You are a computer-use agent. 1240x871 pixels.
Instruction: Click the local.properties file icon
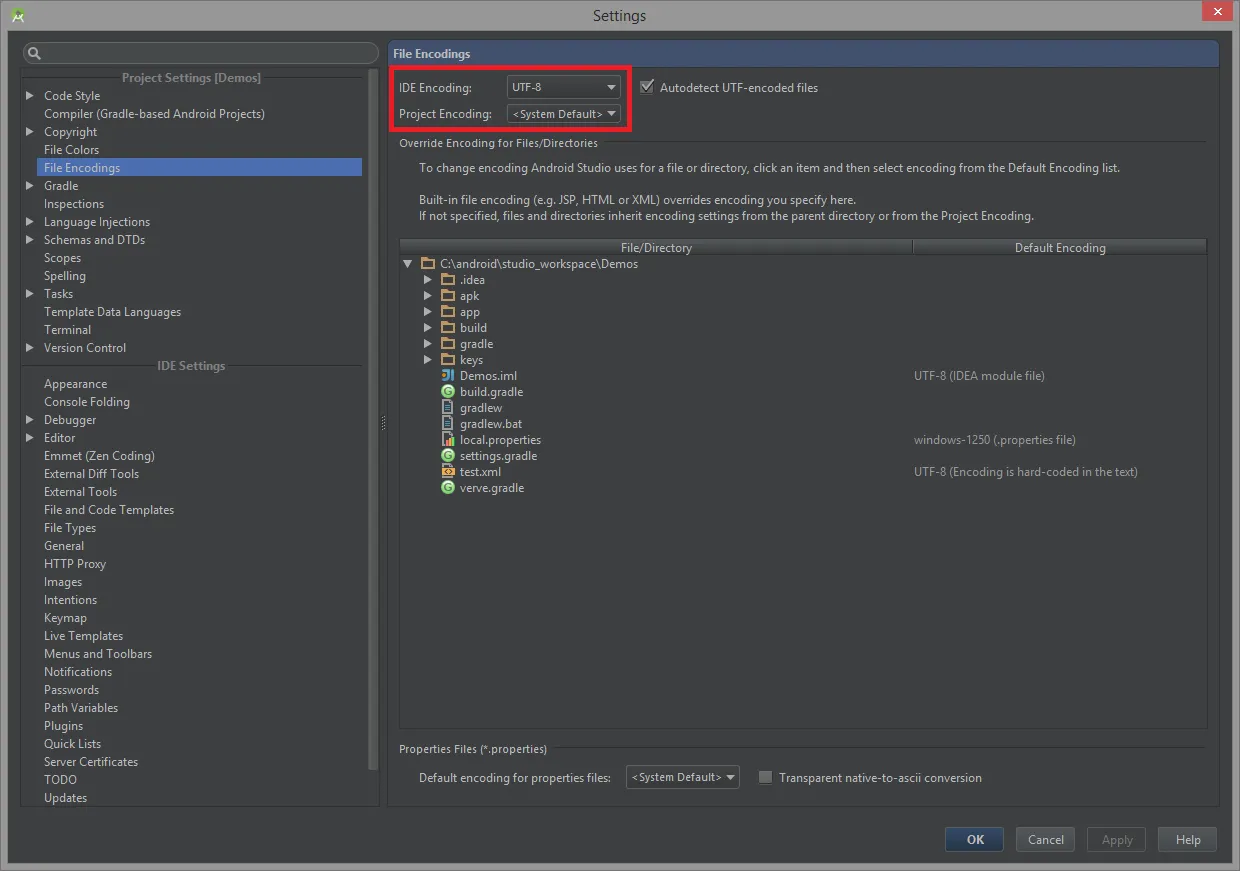[x=448, y=440]
